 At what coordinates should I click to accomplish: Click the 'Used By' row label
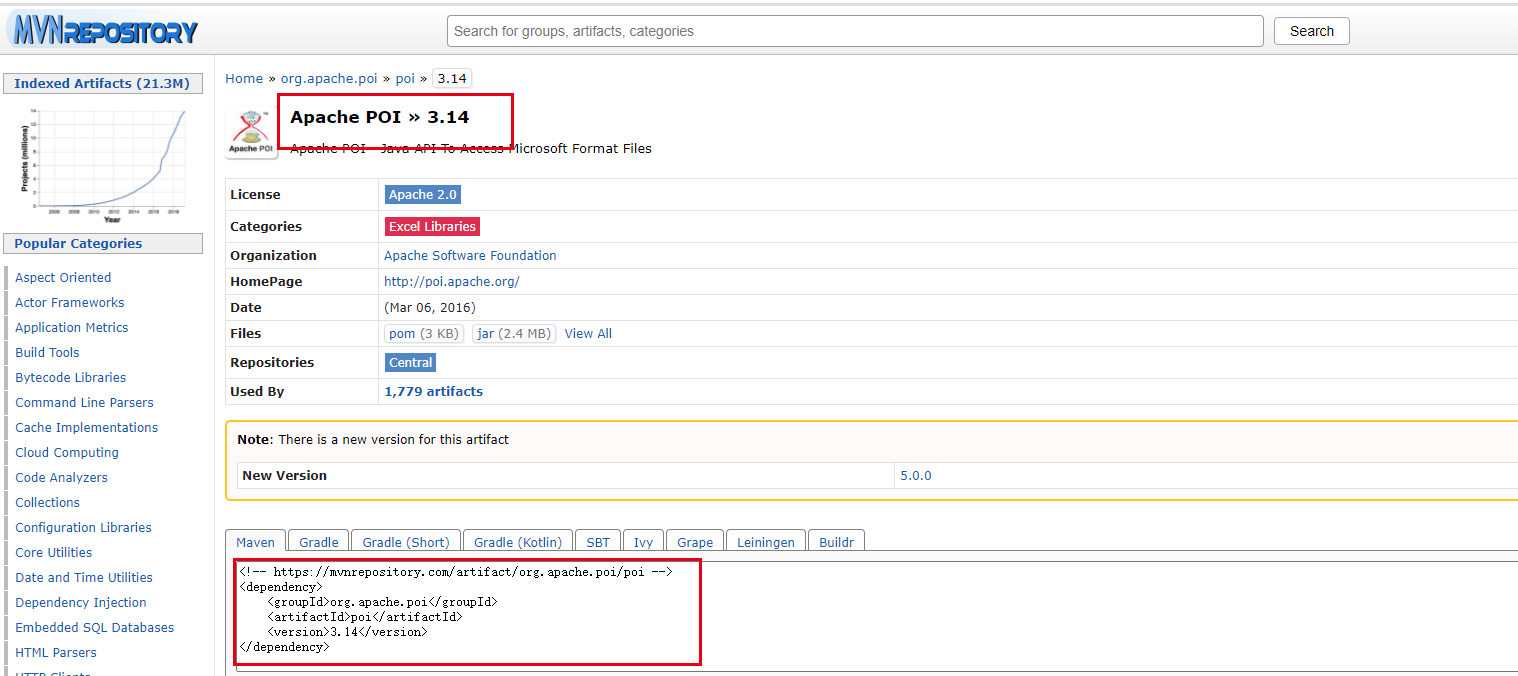coord(257,392)
